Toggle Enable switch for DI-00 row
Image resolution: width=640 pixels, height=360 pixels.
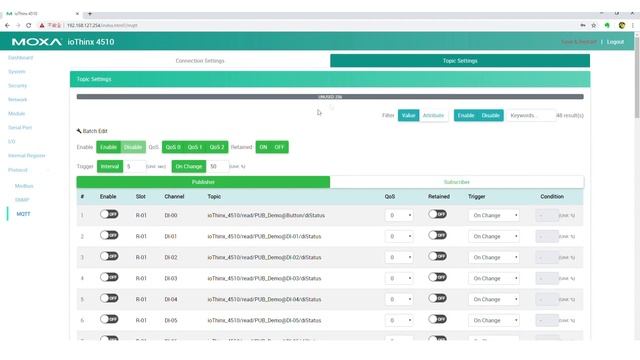click(x=109, y=214)
